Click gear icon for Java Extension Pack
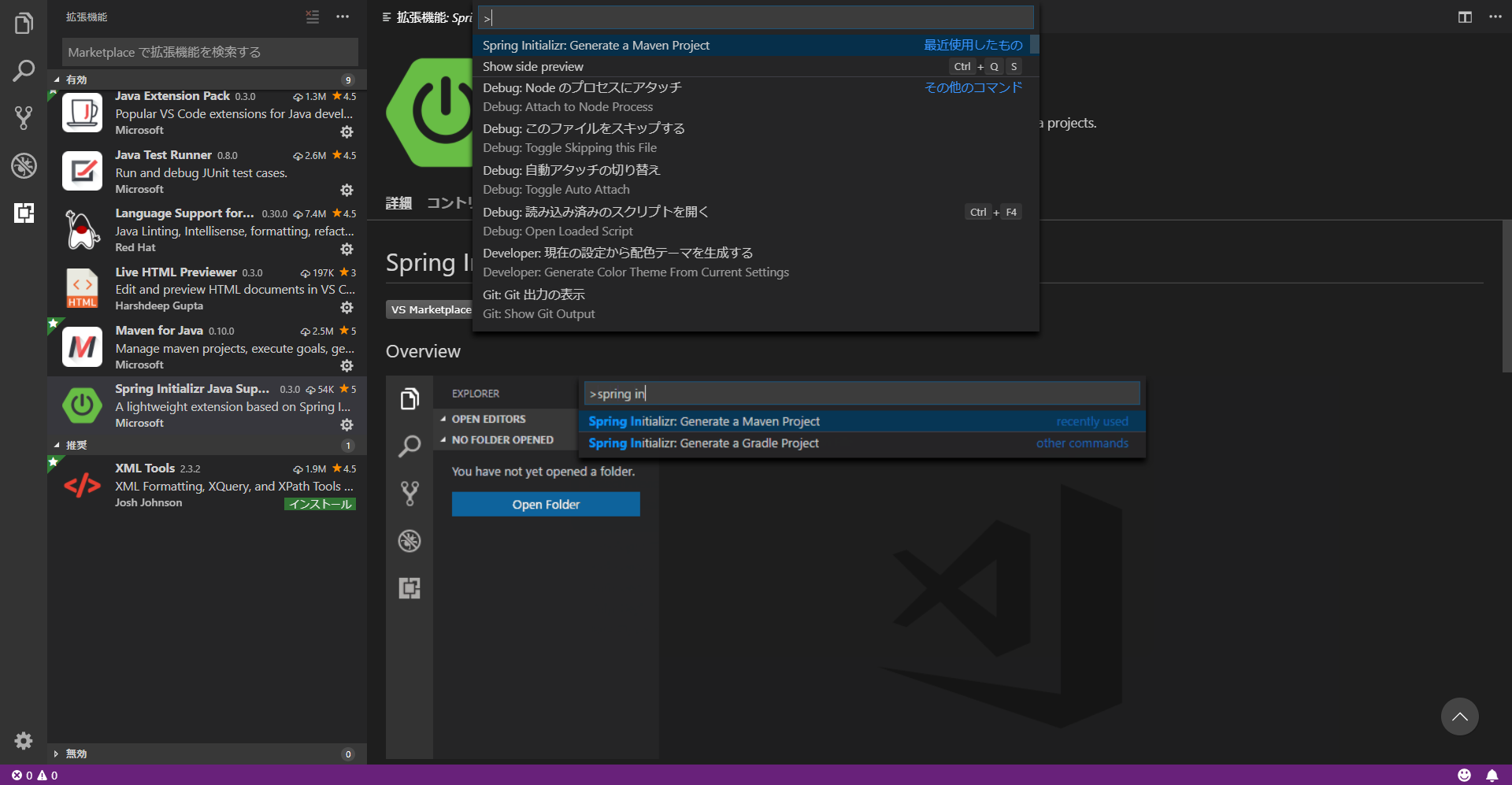Screen dimensions: 1512x785 tap(346, 131)
